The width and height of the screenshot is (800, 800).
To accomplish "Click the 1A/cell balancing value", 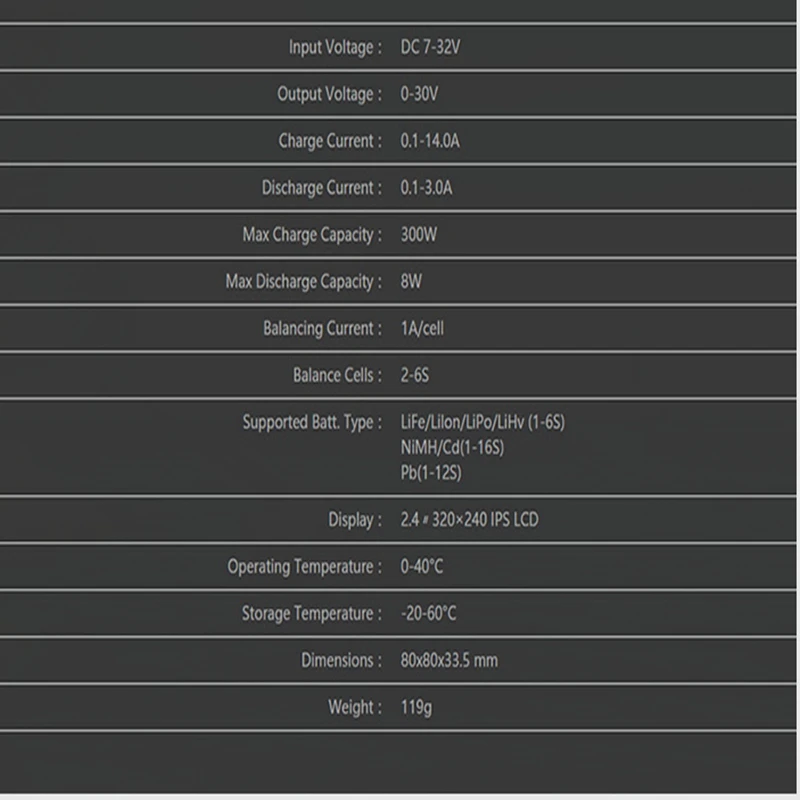I will pos(422,329).
